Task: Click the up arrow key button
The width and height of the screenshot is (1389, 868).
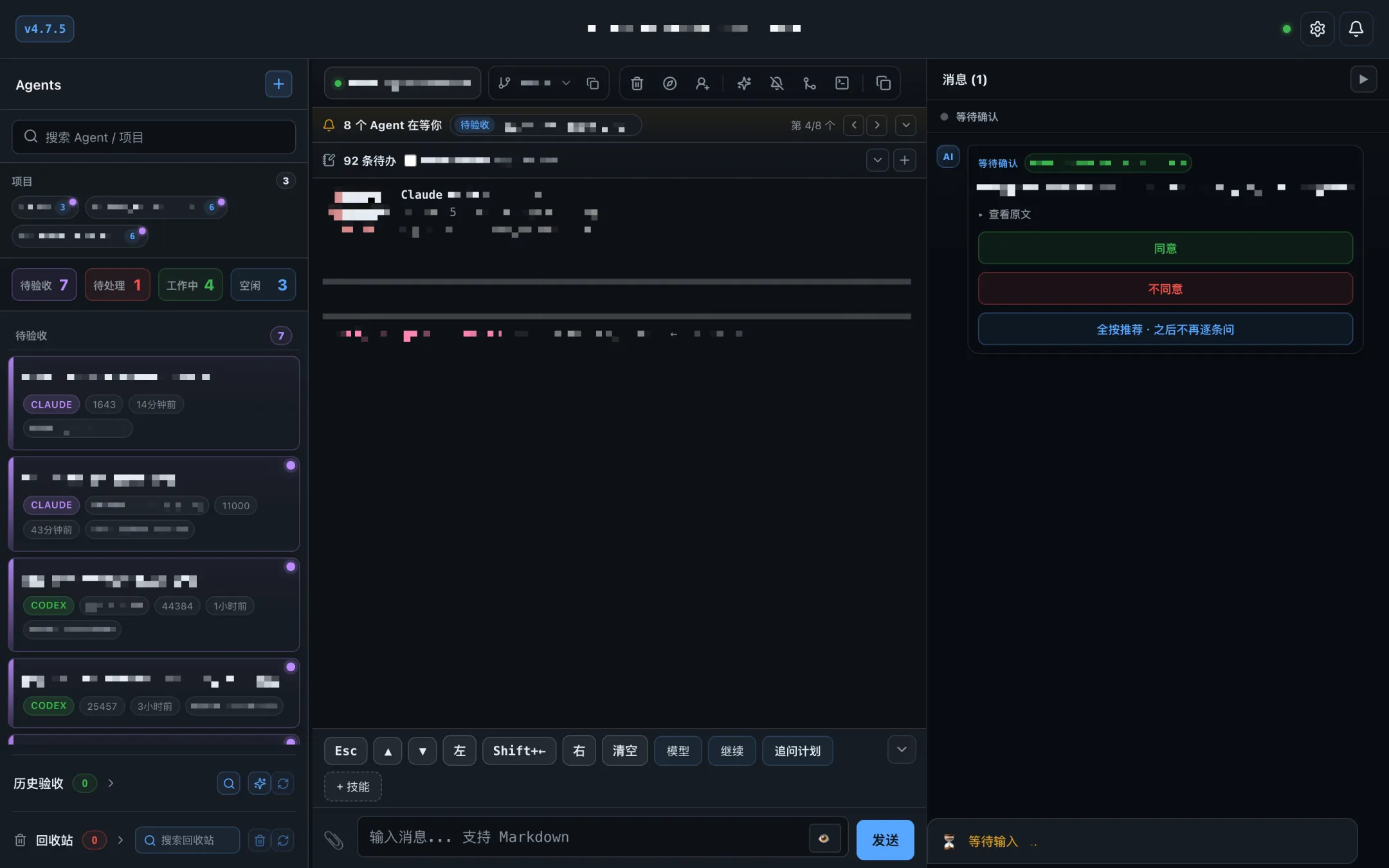Action: point(388,750)
